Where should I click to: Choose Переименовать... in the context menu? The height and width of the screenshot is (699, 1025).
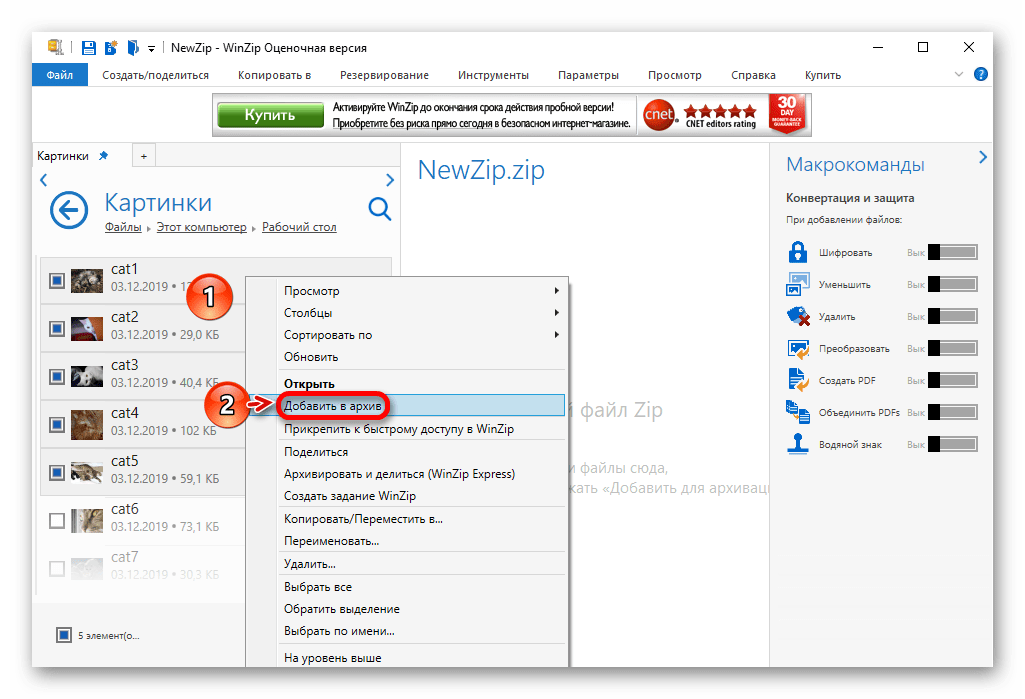click(421, 541)
